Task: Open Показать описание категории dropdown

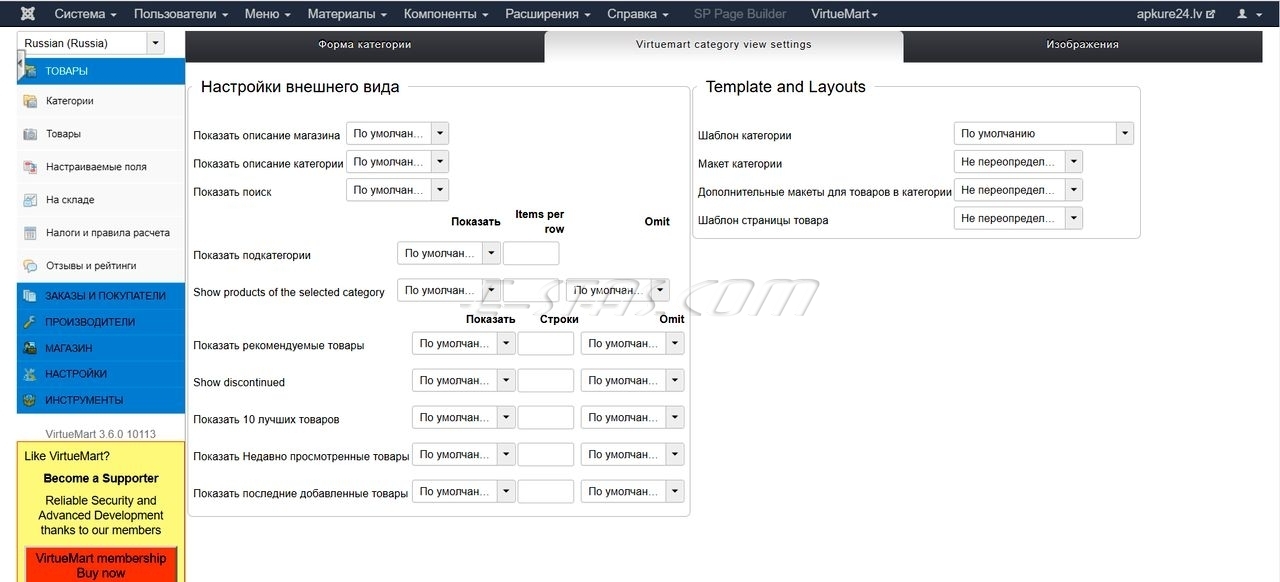Action: click(x=397, y=161)
